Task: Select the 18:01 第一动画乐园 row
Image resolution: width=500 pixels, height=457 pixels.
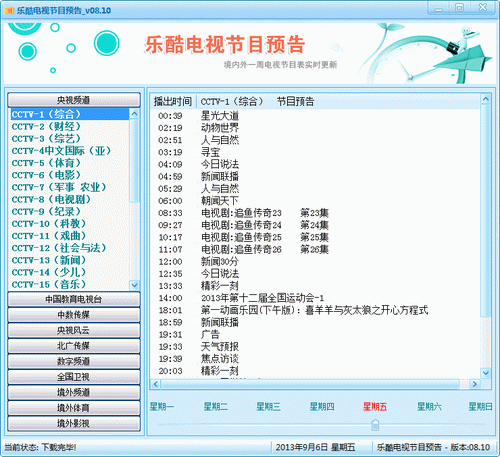Action: (315, 310)
